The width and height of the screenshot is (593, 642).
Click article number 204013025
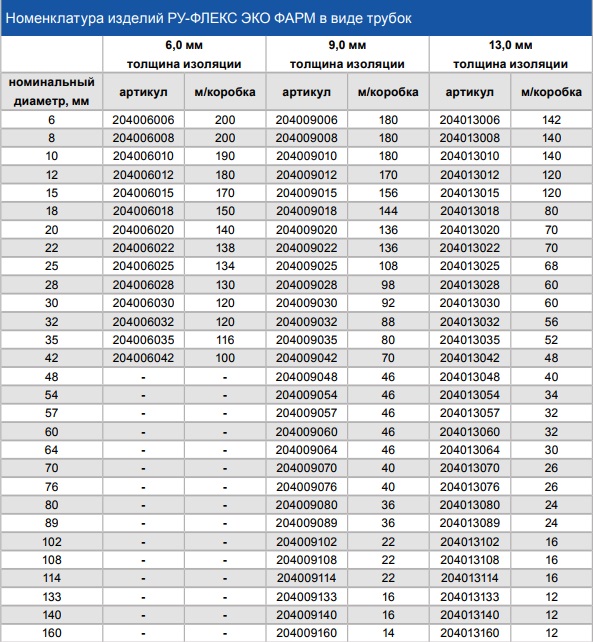pyautogui.click(x=470, y=266)
